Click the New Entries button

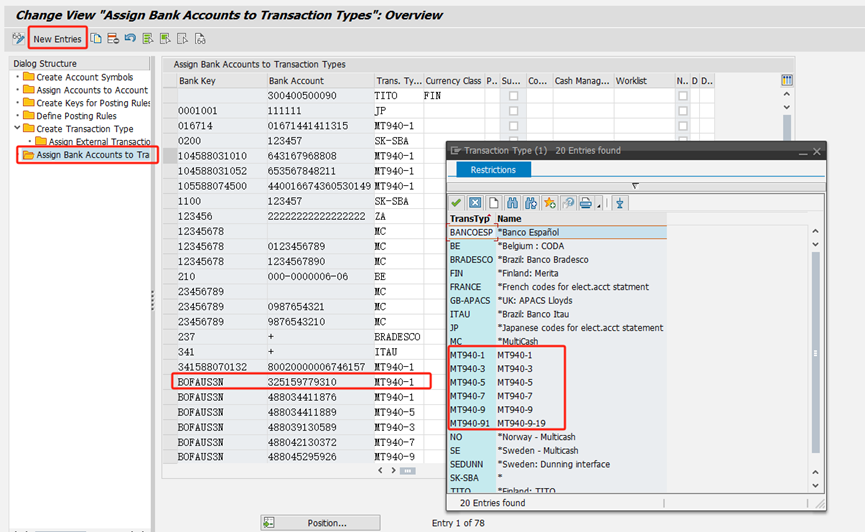57,39
